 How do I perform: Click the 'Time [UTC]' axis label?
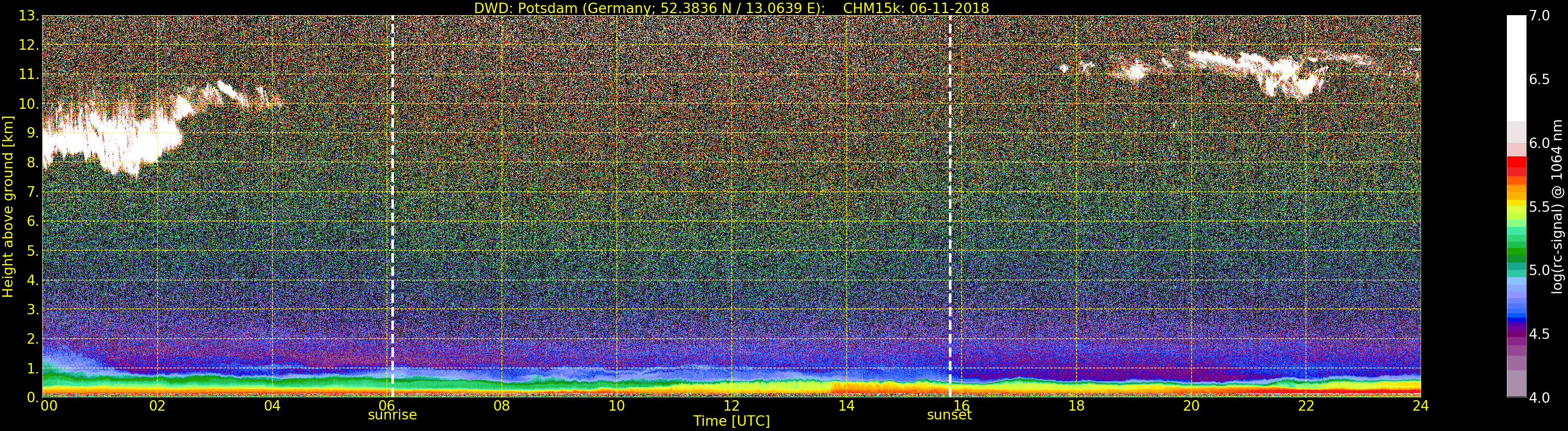pos(731,421)
